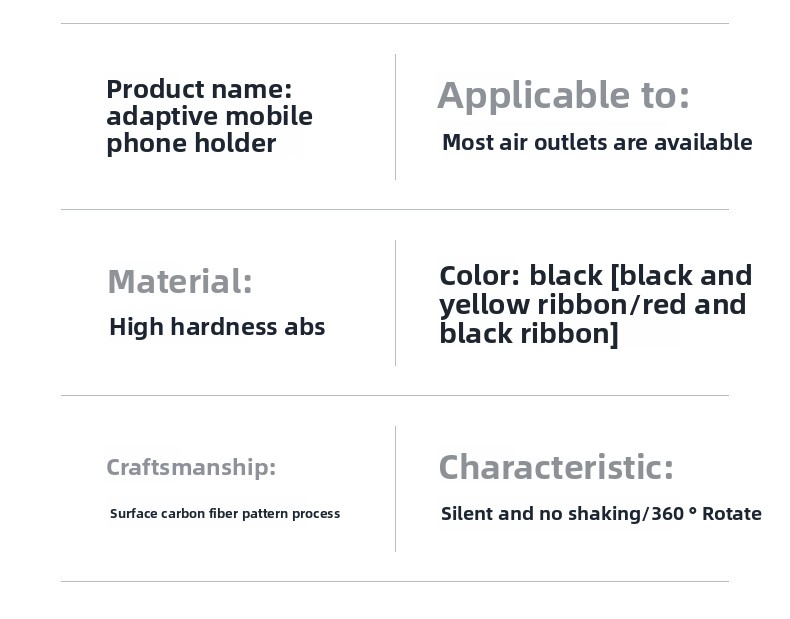
Task: Click the "Craftsmanship:" heading
Action: tap(191, 467)
